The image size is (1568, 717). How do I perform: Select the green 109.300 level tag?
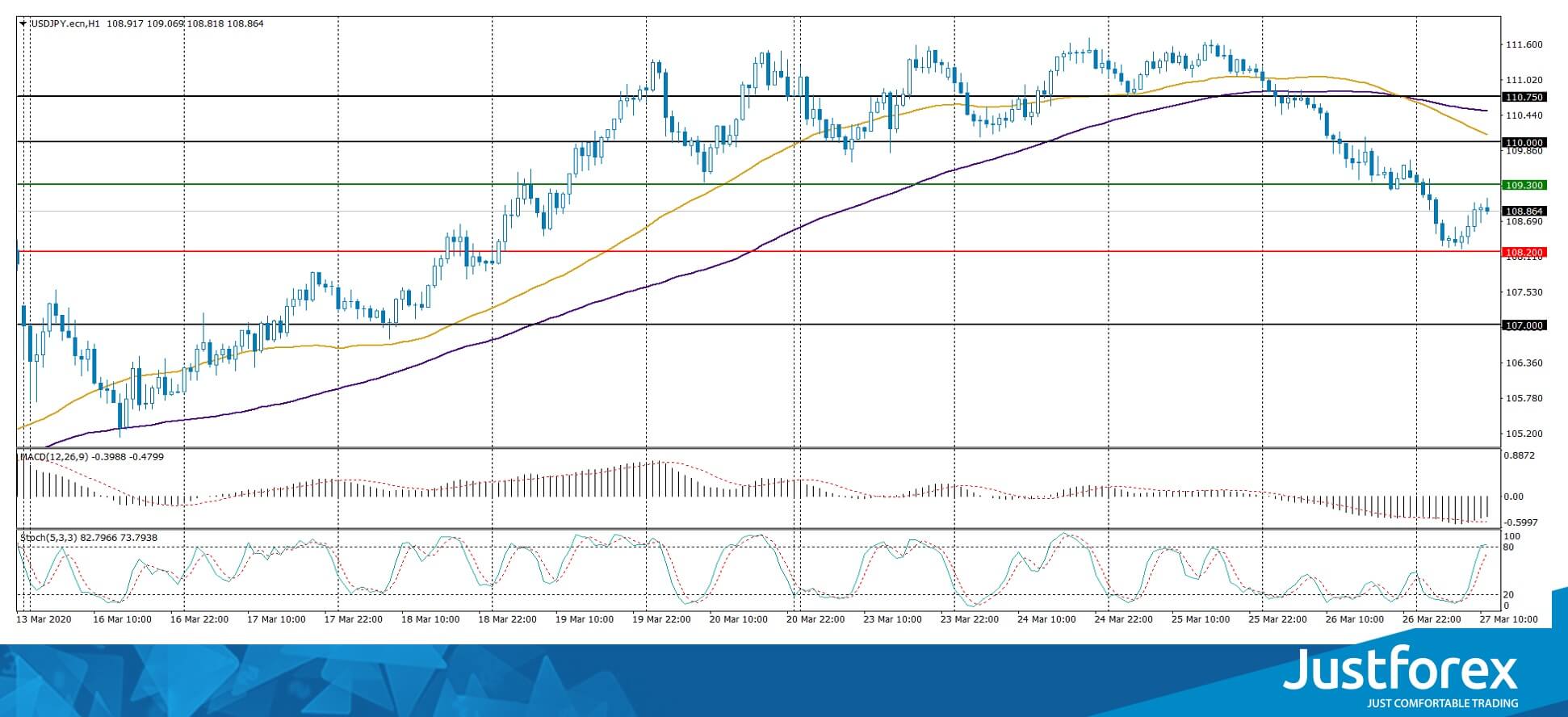coord(1524,185)
